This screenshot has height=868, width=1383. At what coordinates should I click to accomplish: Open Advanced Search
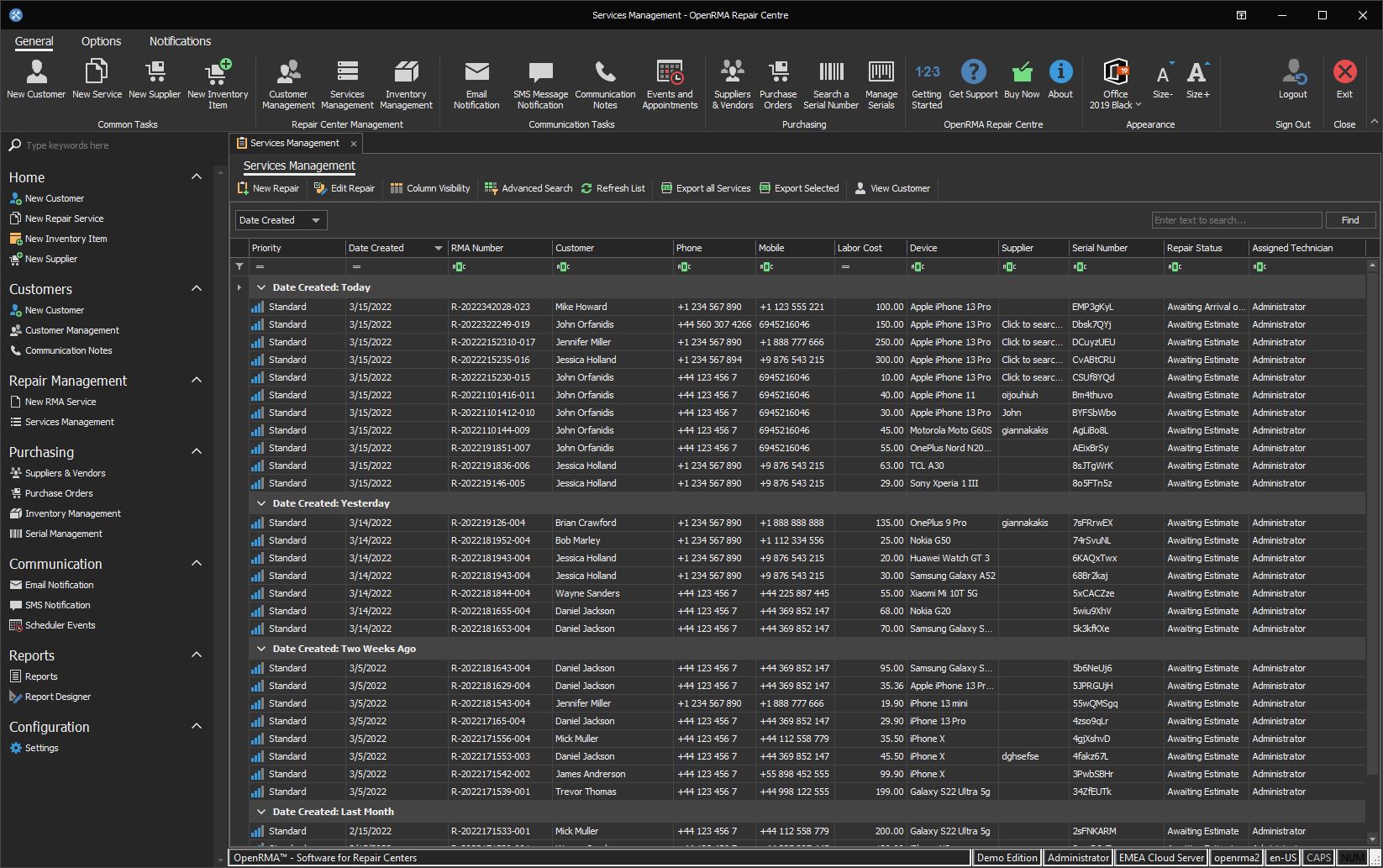click(528, 188)
